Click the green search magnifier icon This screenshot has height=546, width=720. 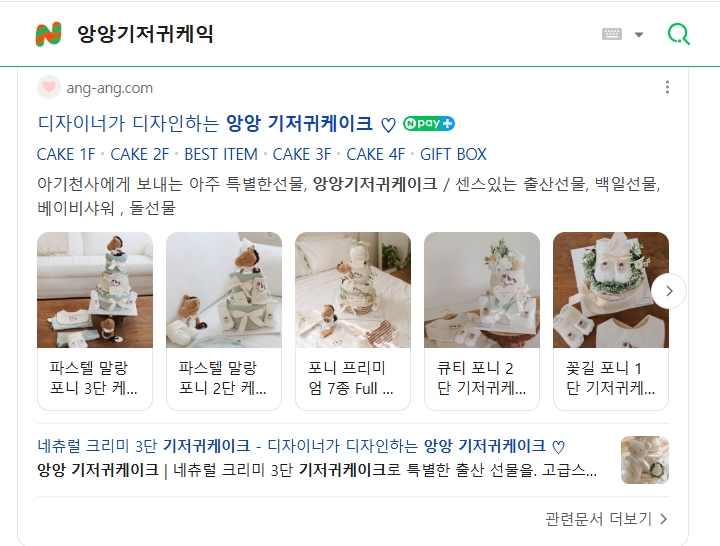click(678, 34)
